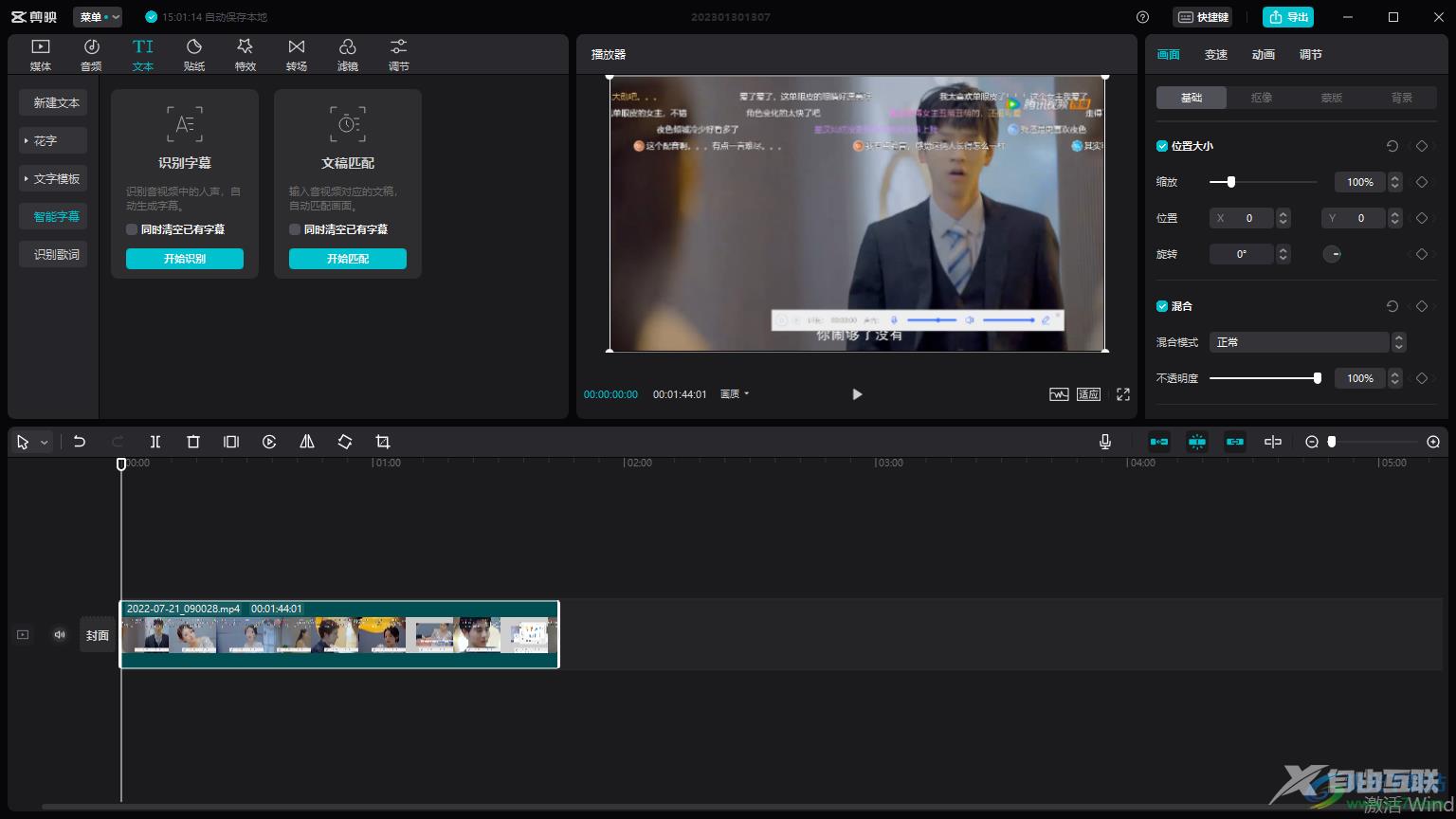Open the 特效 effects panel

(246, 55)
